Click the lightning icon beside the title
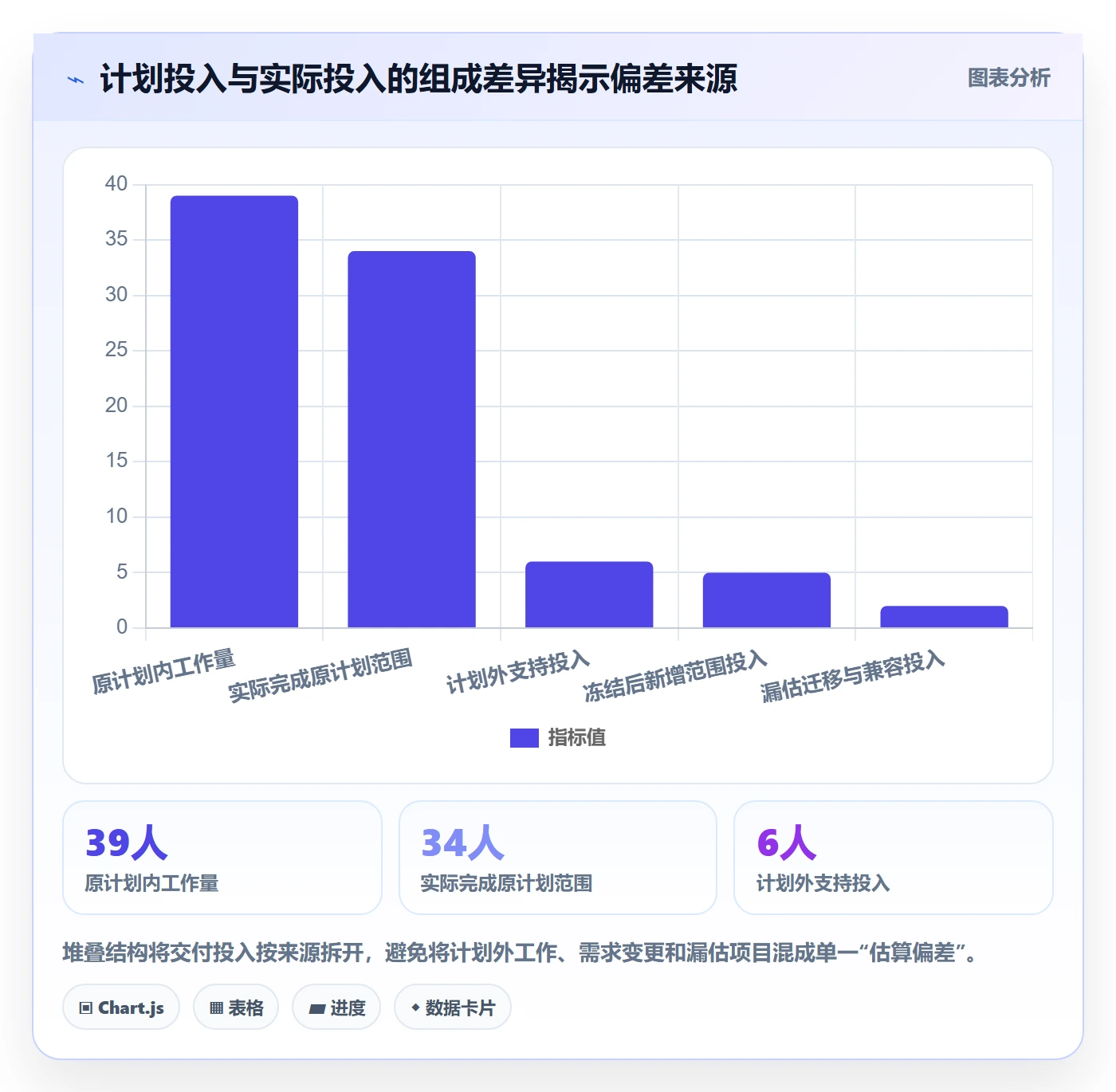The image size is (1116, 1092). [x=76, y=80]
